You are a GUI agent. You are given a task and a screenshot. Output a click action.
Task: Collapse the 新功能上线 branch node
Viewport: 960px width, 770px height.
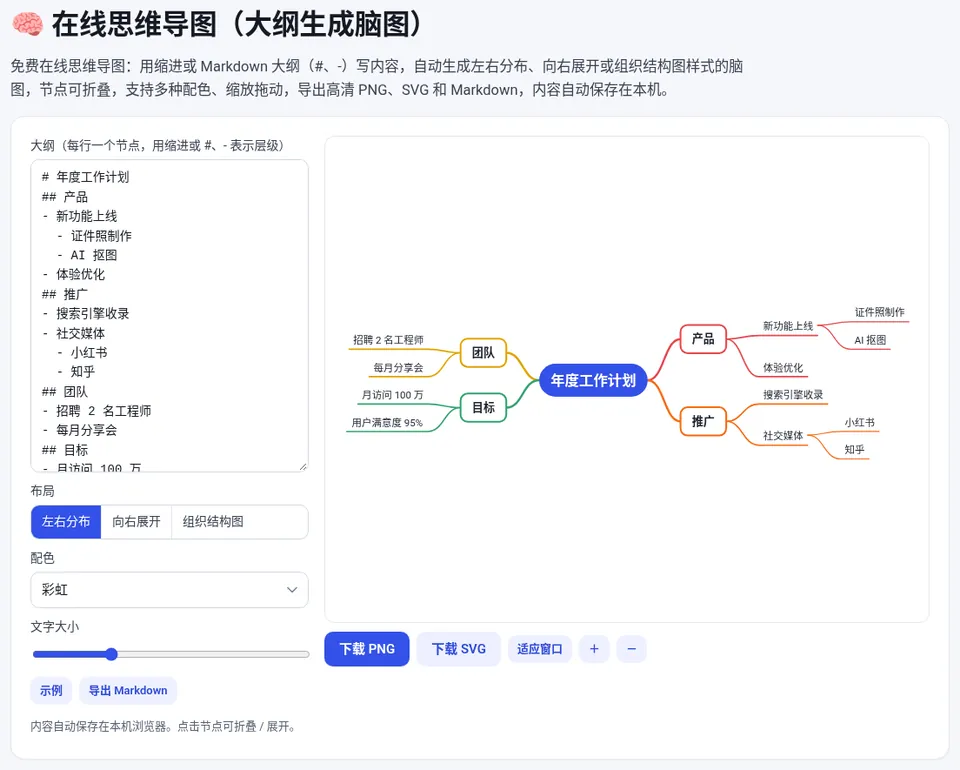coord(787,326)
